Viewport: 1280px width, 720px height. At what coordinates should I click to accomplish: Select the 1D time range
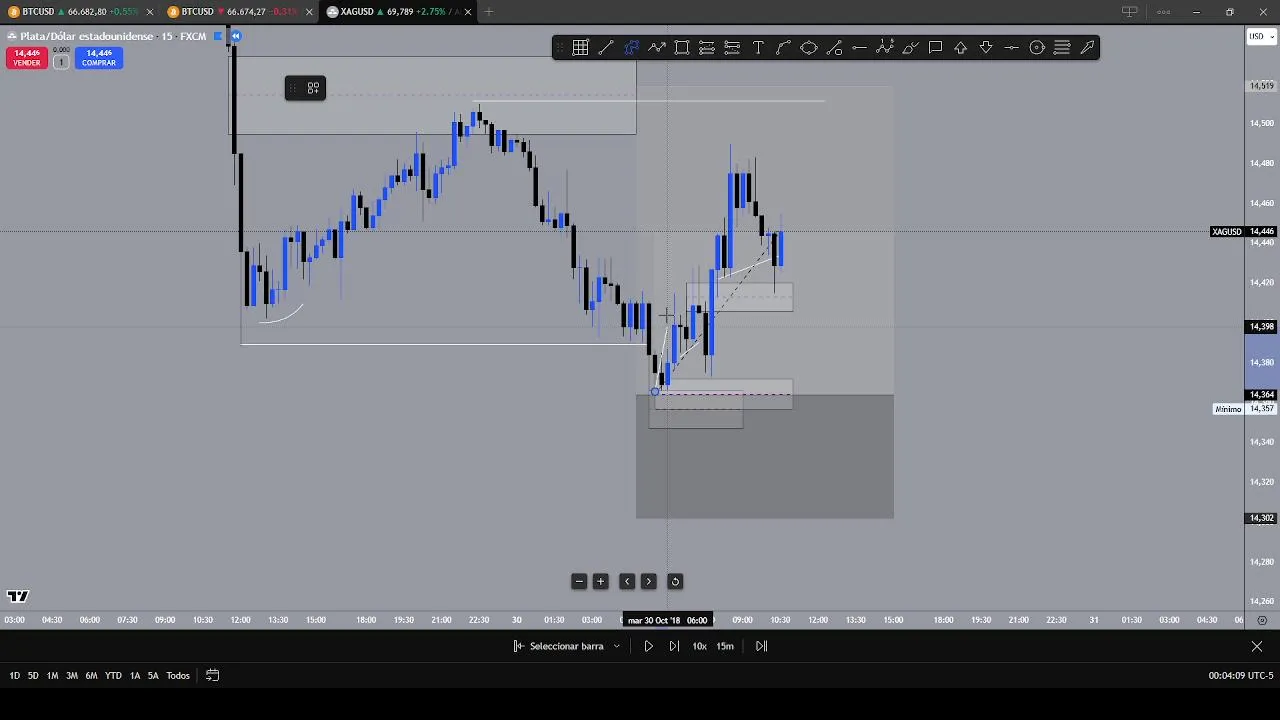point(14,676)
